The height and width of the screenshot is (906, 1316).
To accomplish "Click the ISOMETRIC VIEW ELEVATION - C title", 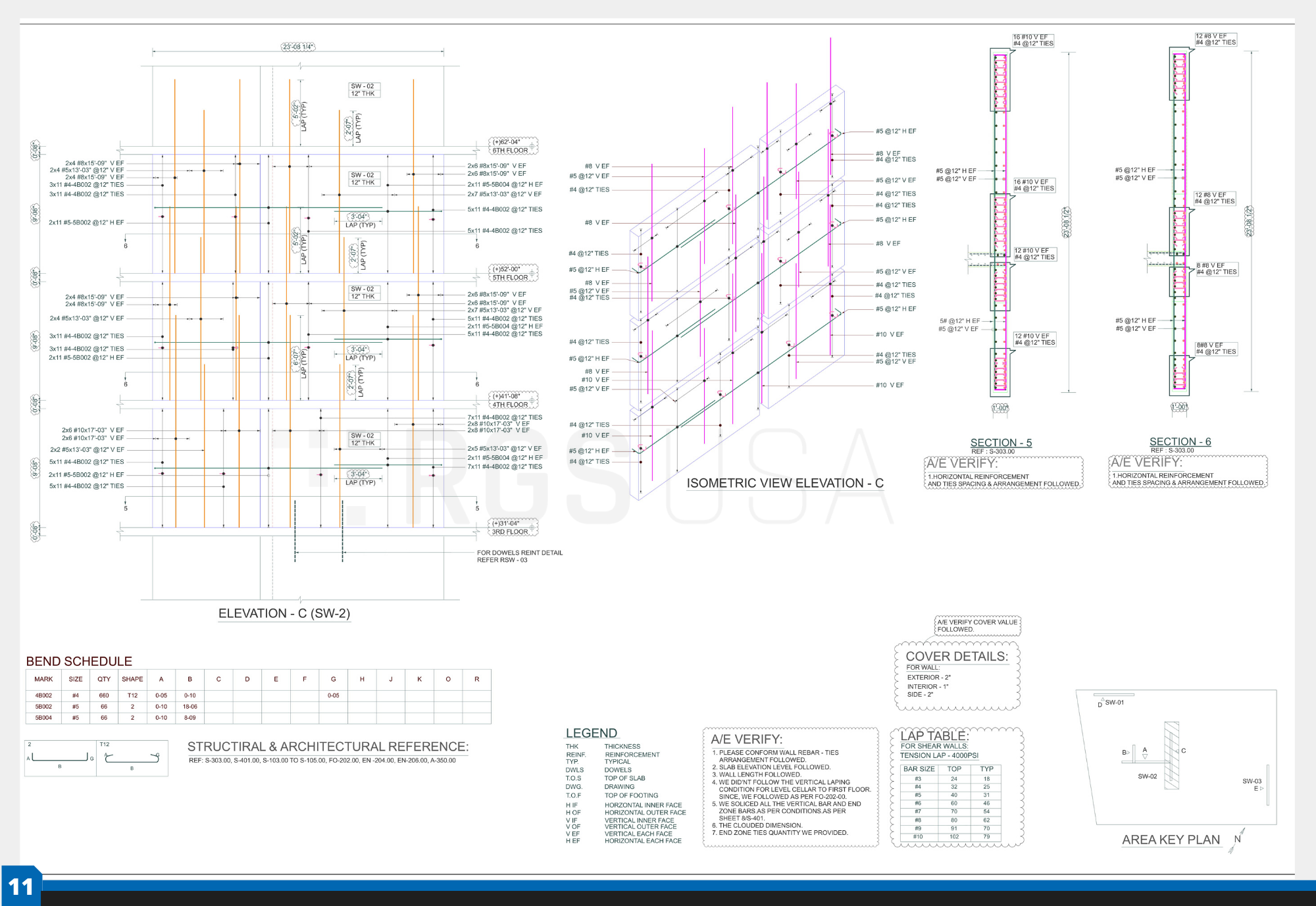I will point(784,483).
